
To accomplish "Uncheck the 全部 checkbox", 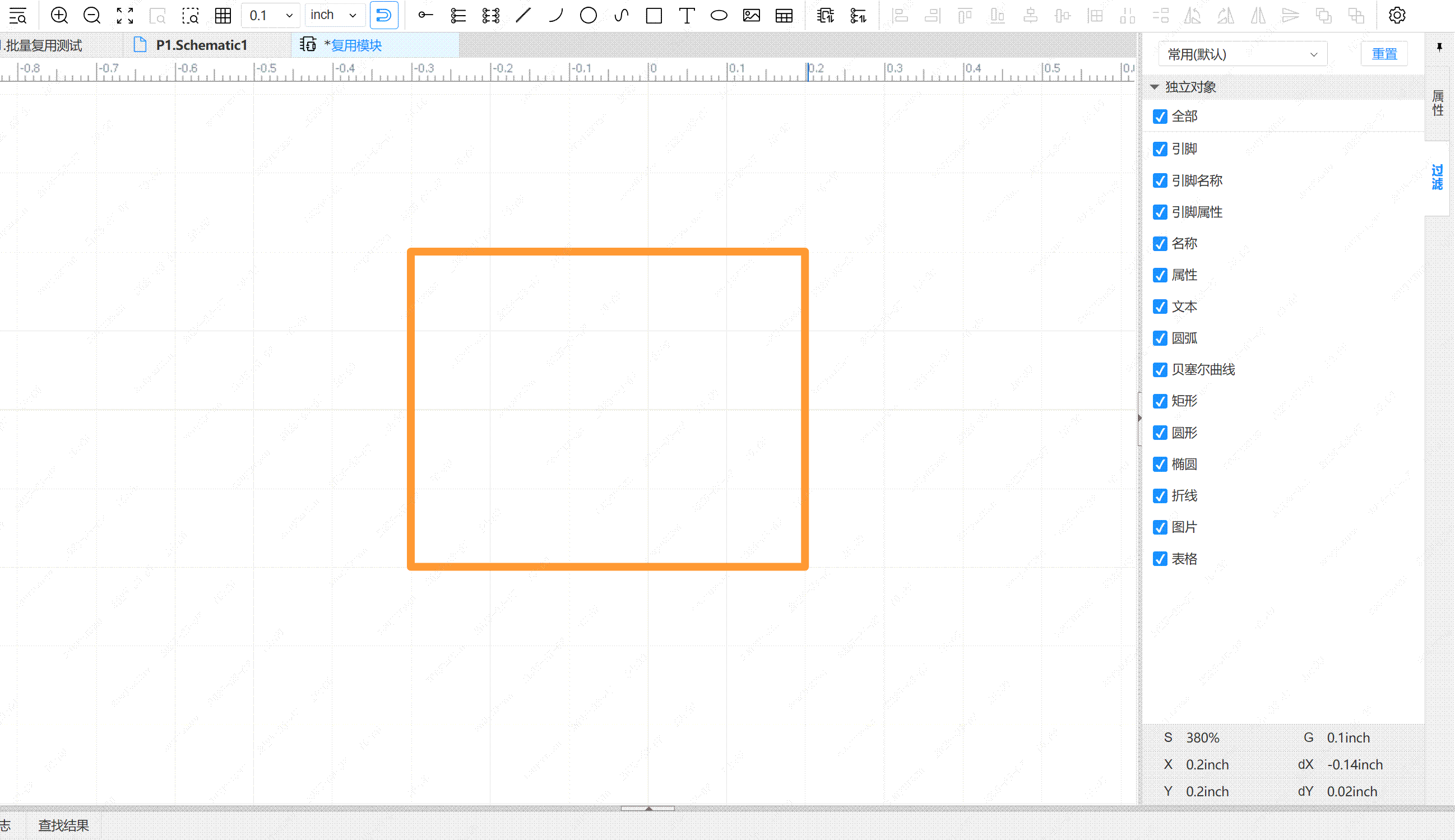I will [1160, 117].
